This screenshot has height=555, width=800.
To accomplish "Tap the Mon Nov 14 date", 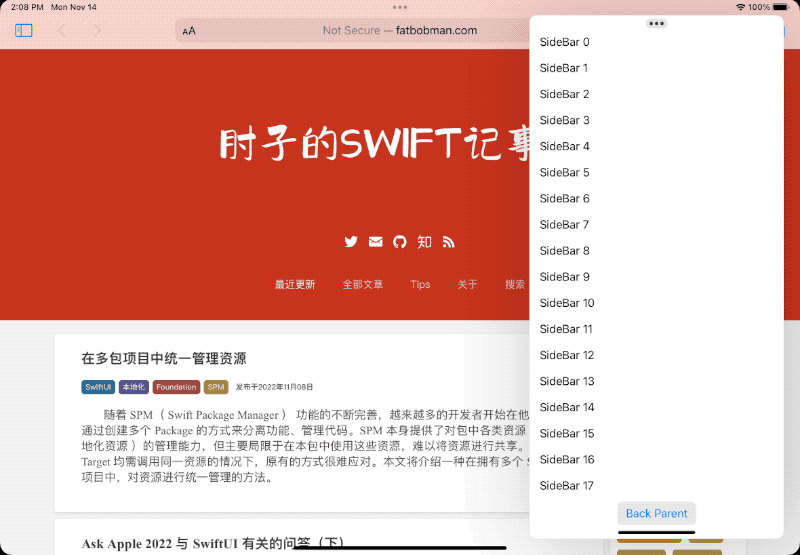I will [73, 7].
